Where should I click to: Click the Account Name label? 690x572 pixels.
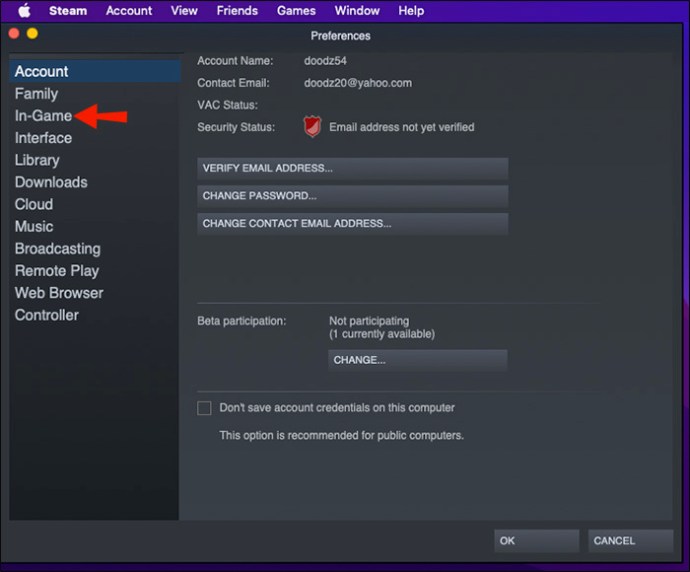235,61
